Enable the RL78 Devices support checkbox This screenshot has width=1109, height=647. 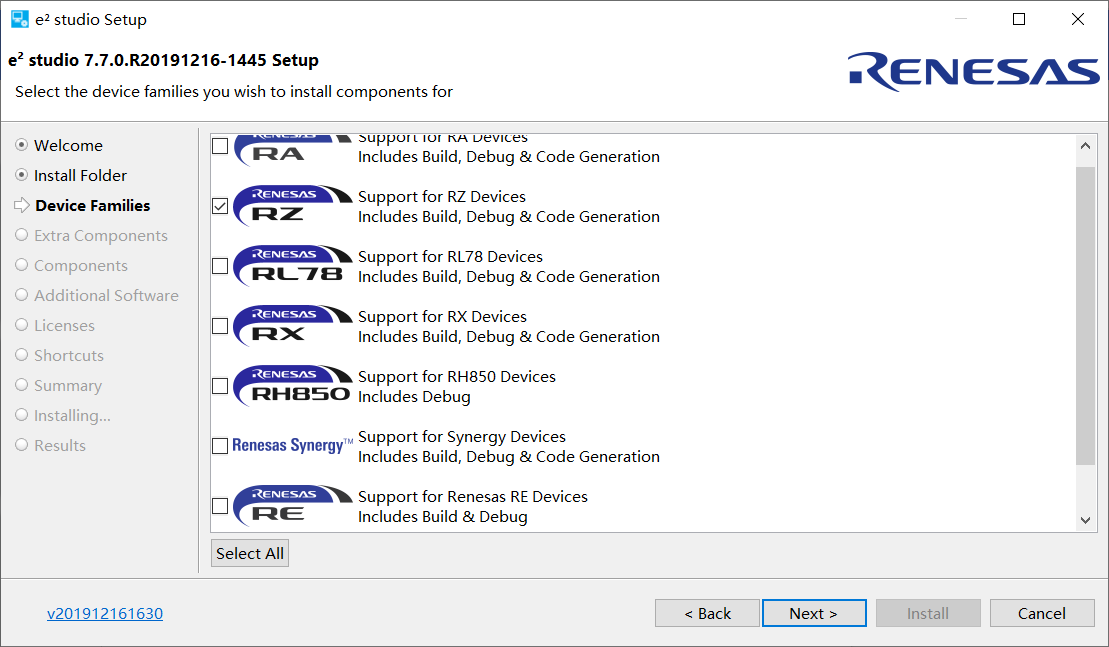[220, 266]
